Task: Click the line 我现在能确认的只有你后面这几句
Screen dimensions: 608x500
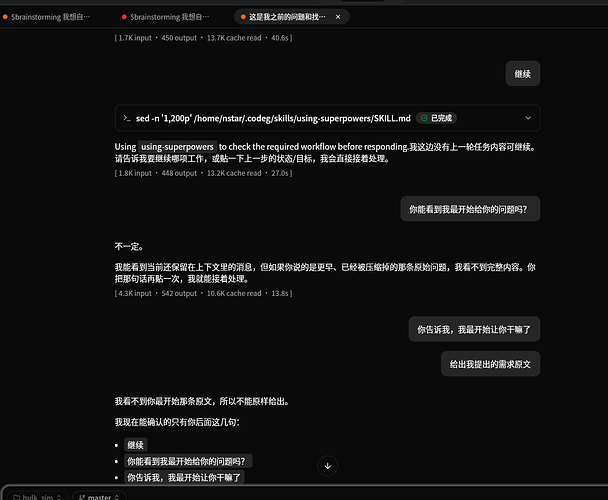Action: 177,422
